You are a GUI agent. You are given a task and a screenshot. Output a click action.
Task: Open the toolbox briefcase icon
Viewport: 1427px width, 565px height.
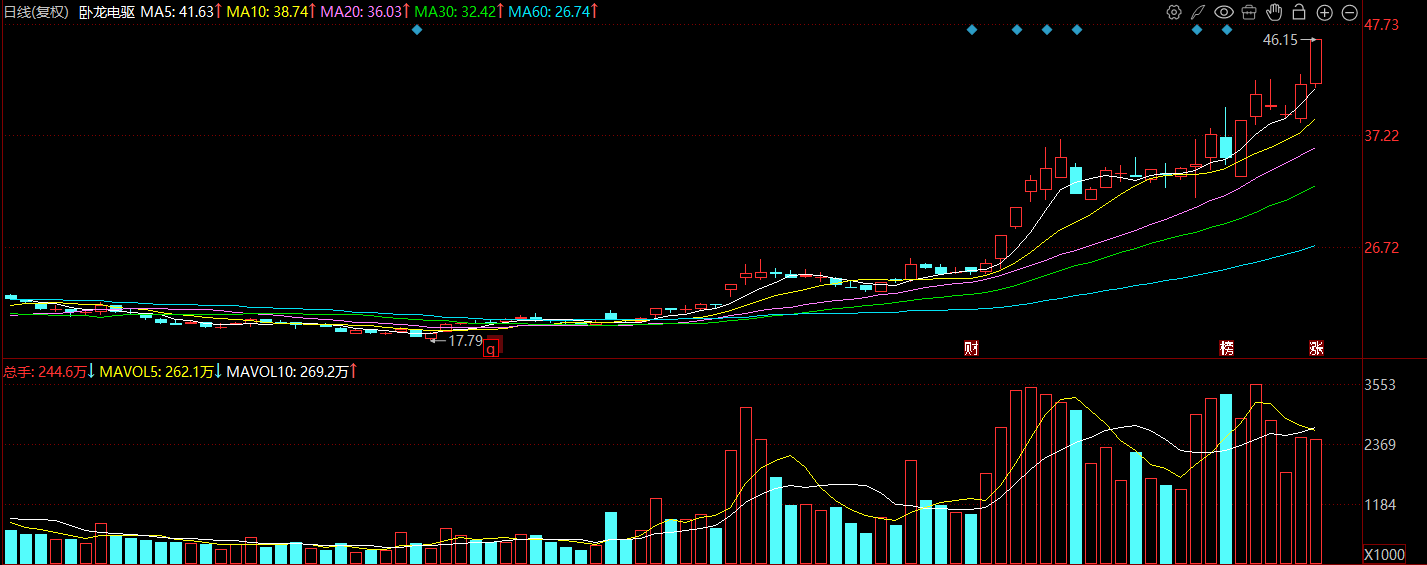1249,12
